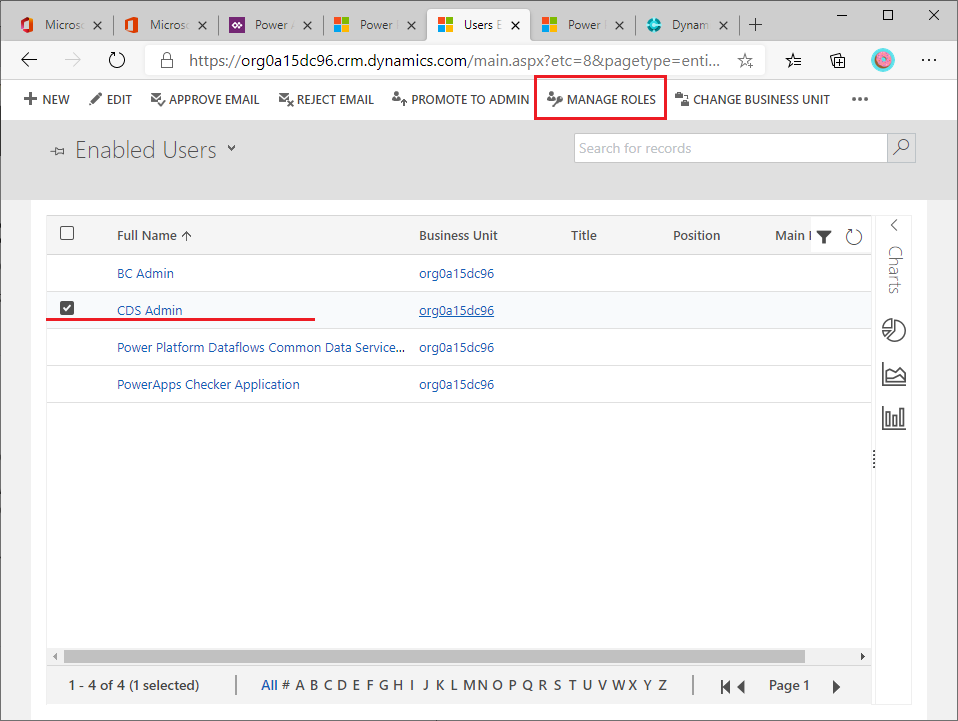Image resolution: width=958 pixels, height=721 pixels.
Task: Open the browser profile avatar
Action: click(x=883, y=60)
